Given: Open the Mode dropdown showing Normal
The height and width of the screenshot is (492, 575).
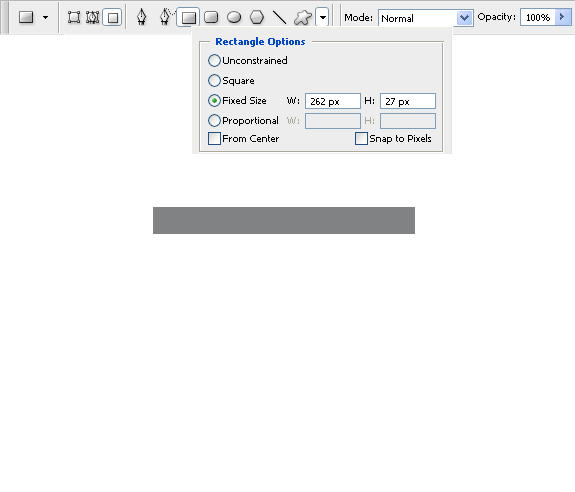Looking at the screenshot, I should tap(425, 18).
